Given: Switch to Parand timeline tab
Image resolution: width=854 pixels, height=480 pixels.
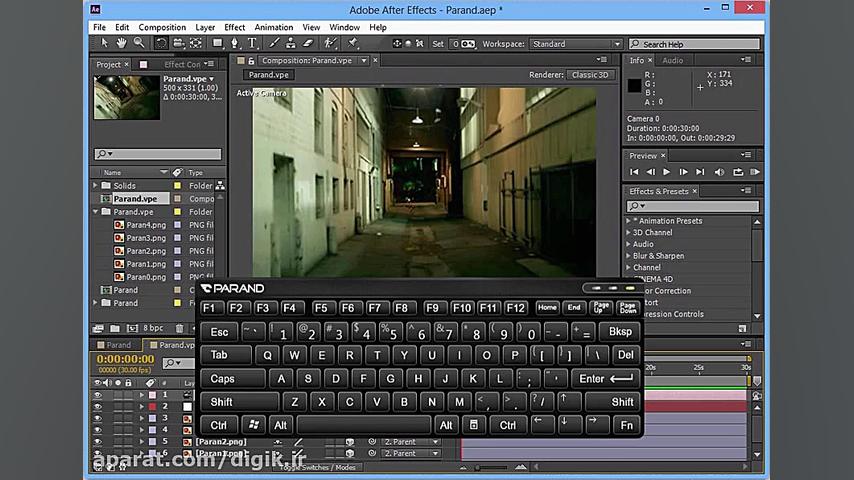Looking at the screenshot, I should coord(118,345).
